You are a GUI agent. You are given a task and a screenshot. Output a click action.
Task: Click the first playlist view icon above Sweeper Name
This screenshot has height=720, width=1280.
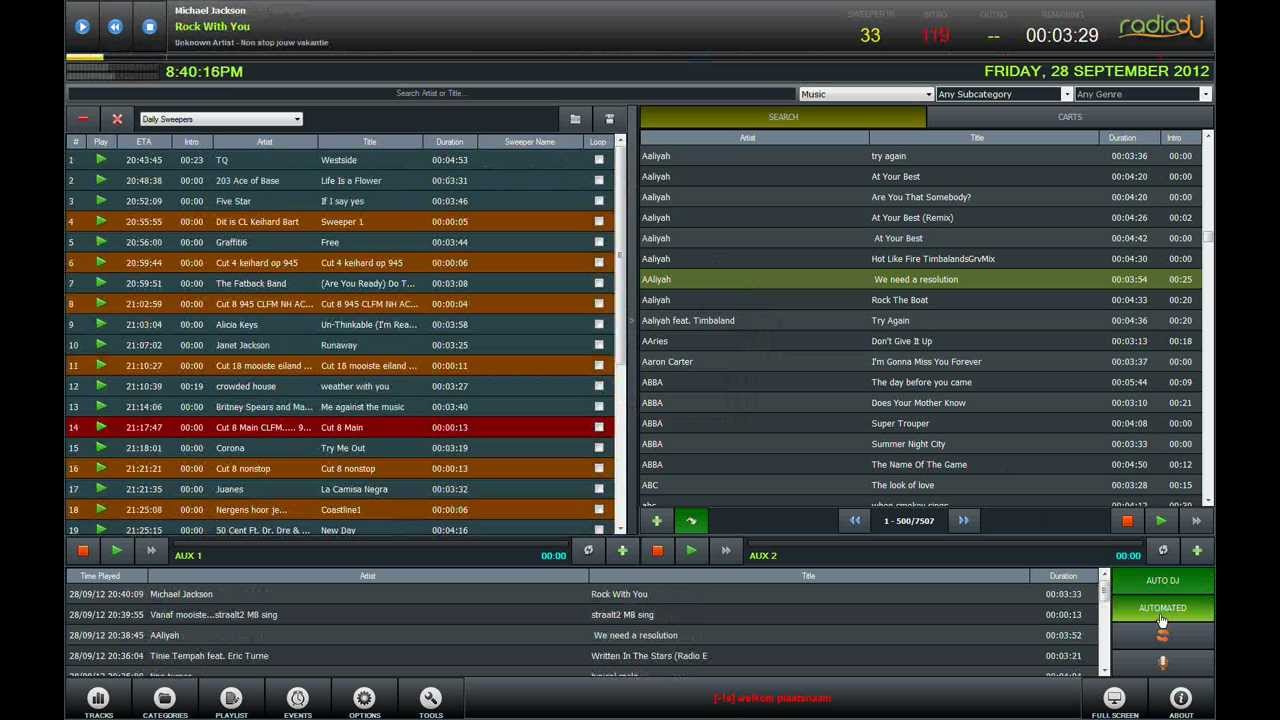575,120
